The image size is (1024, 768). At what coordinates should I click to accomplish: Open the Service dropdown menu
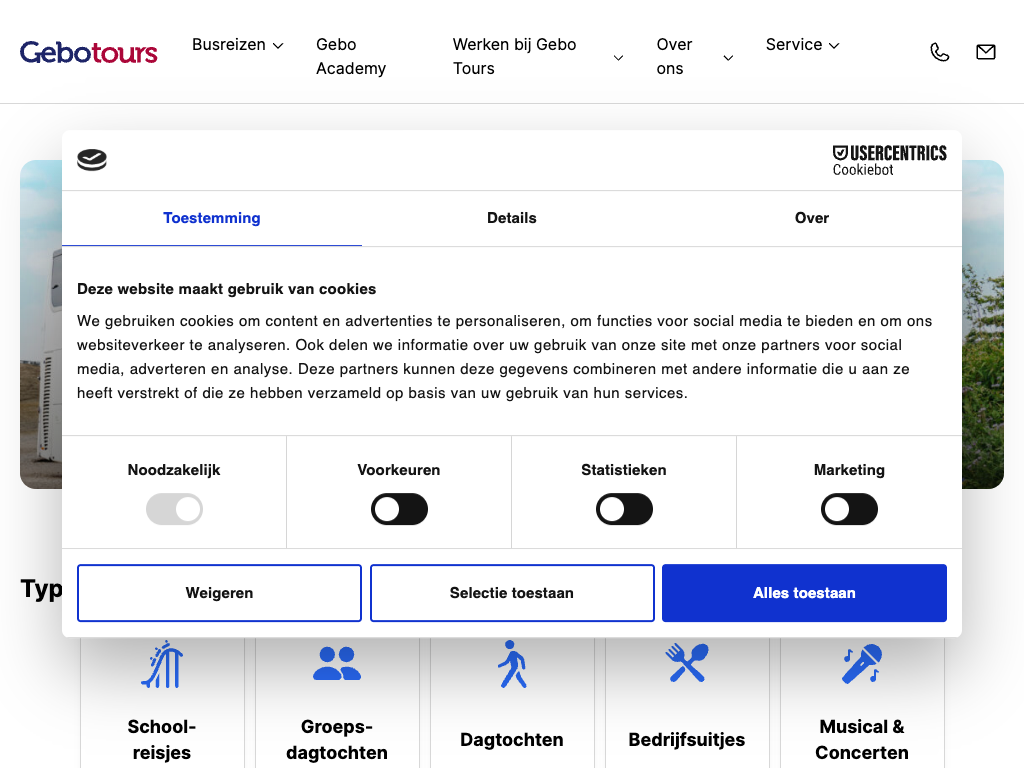802,45
